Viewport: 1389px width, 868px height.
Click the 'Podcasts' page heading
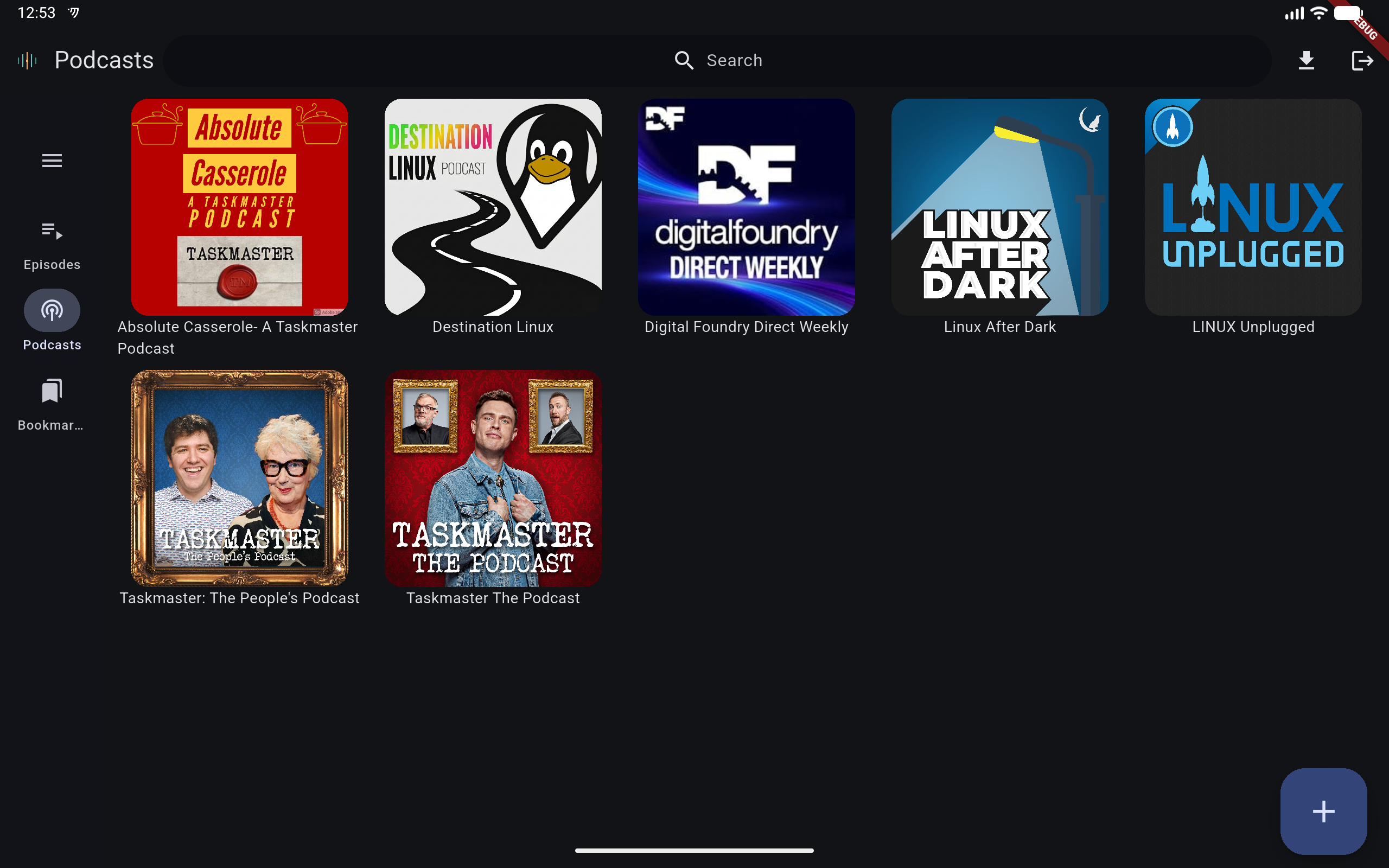click(x=104, y=60)
